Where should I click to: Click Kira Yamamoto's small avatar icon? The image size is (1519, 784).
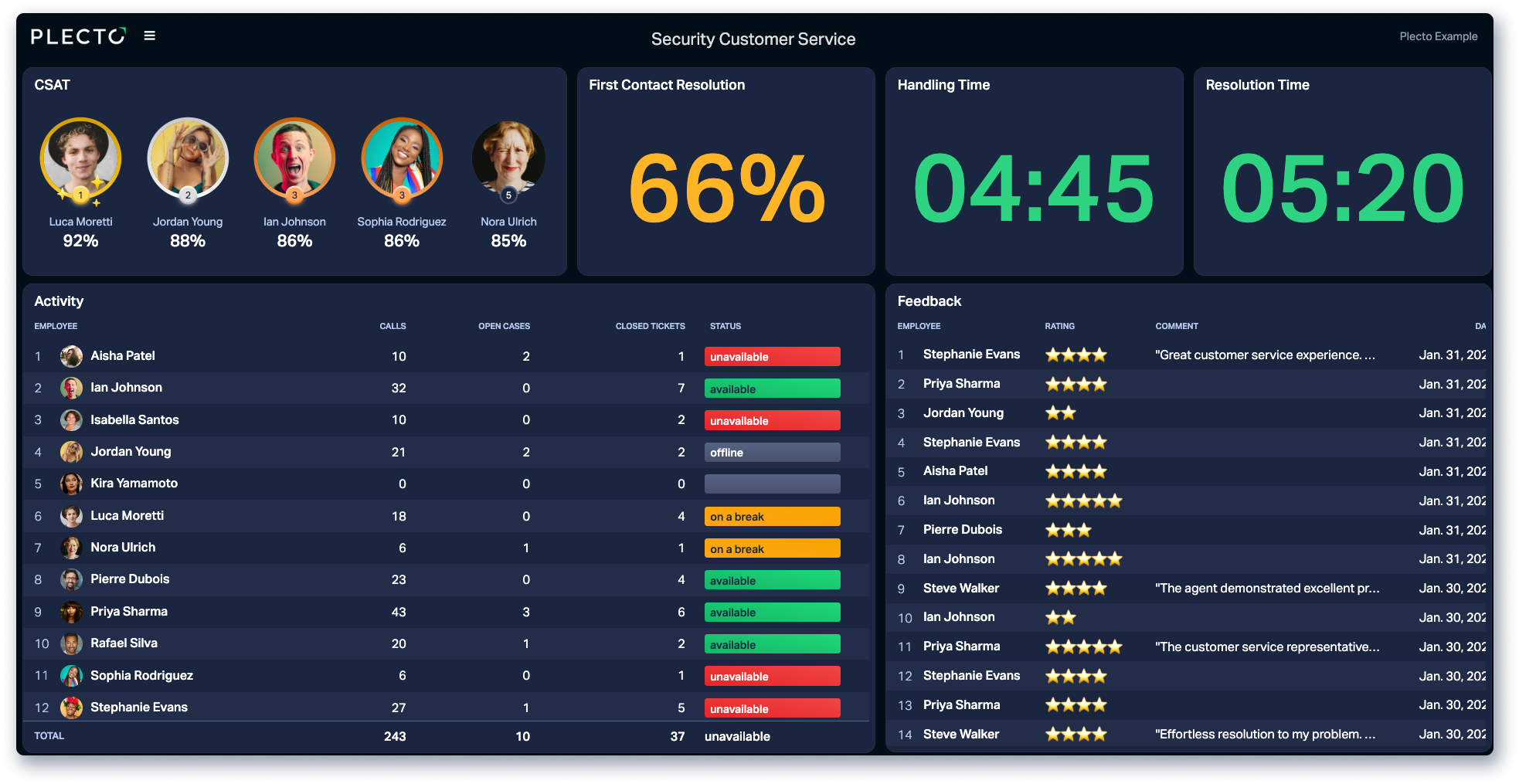[x=71, y=484]
